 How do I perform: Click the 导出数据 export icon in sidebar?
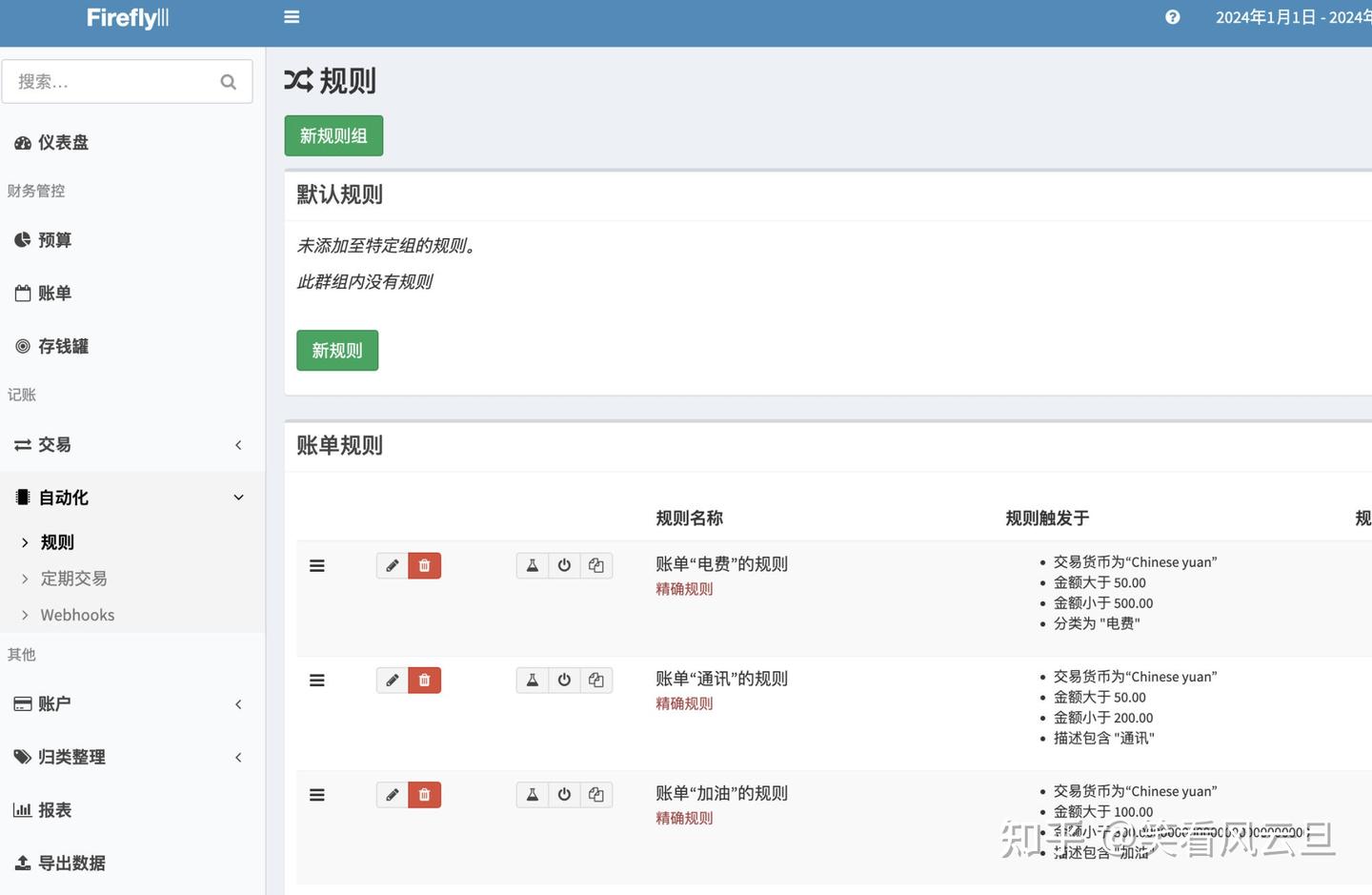coord(22,863)
